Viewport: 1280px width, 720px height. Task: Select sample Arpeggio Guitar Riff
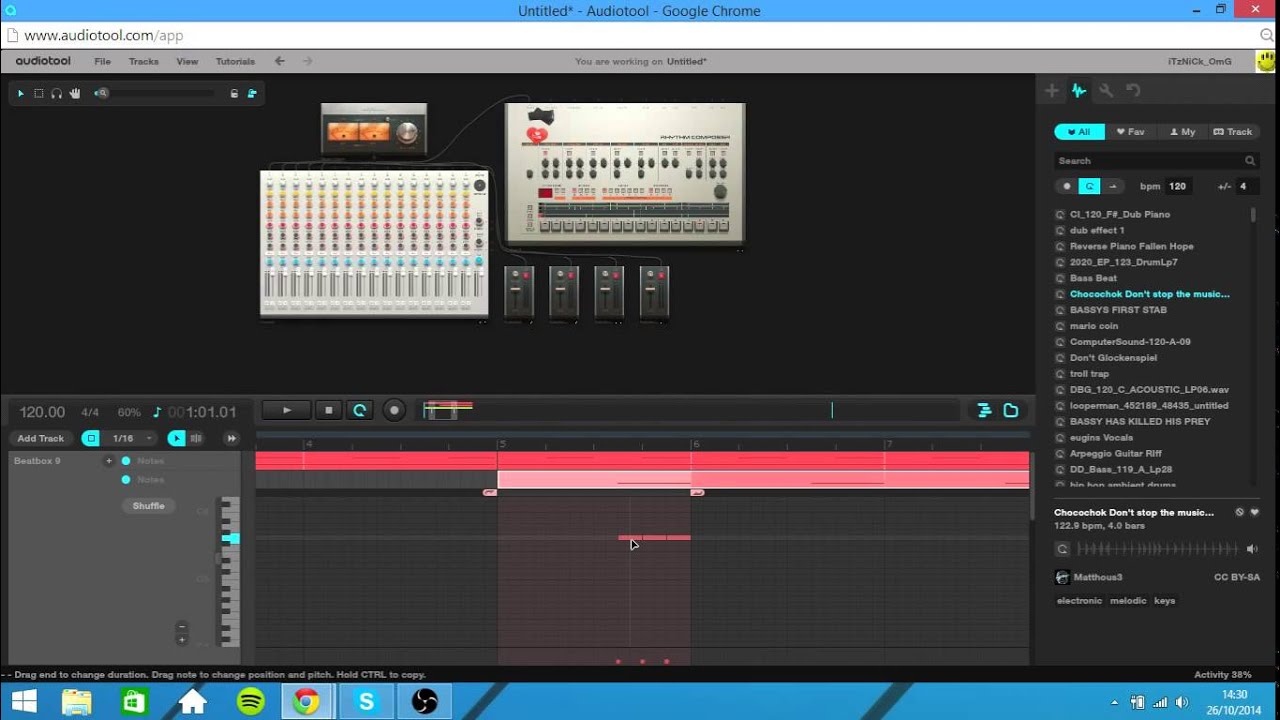click(1116, 453)
